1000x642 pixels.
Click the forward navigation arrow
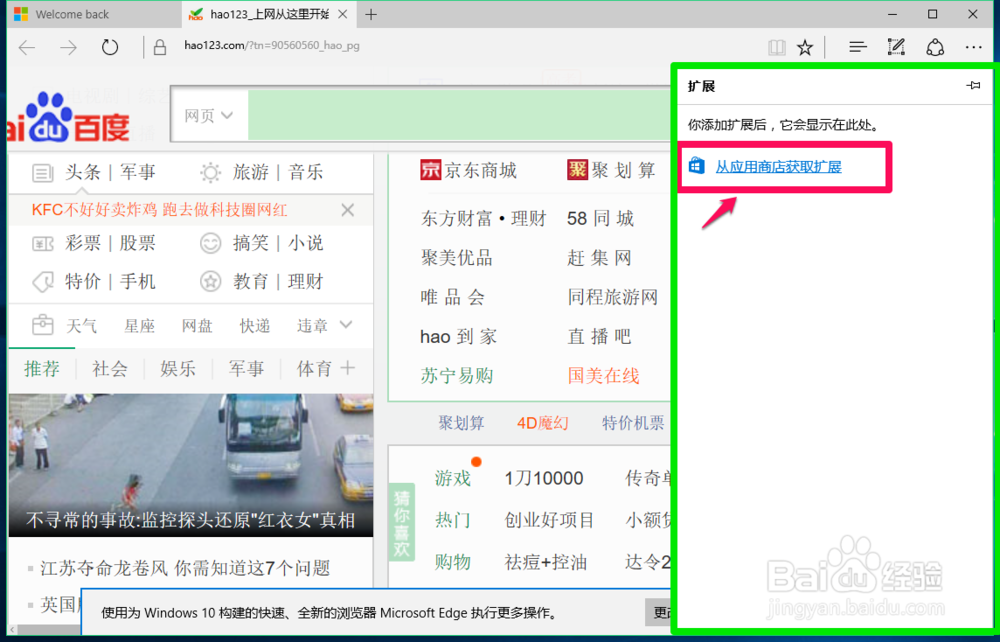click(68, 47)
